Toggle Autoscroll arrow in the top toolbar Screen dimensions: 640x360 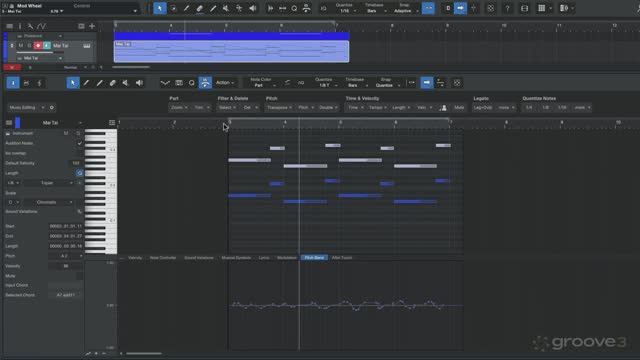460,8
